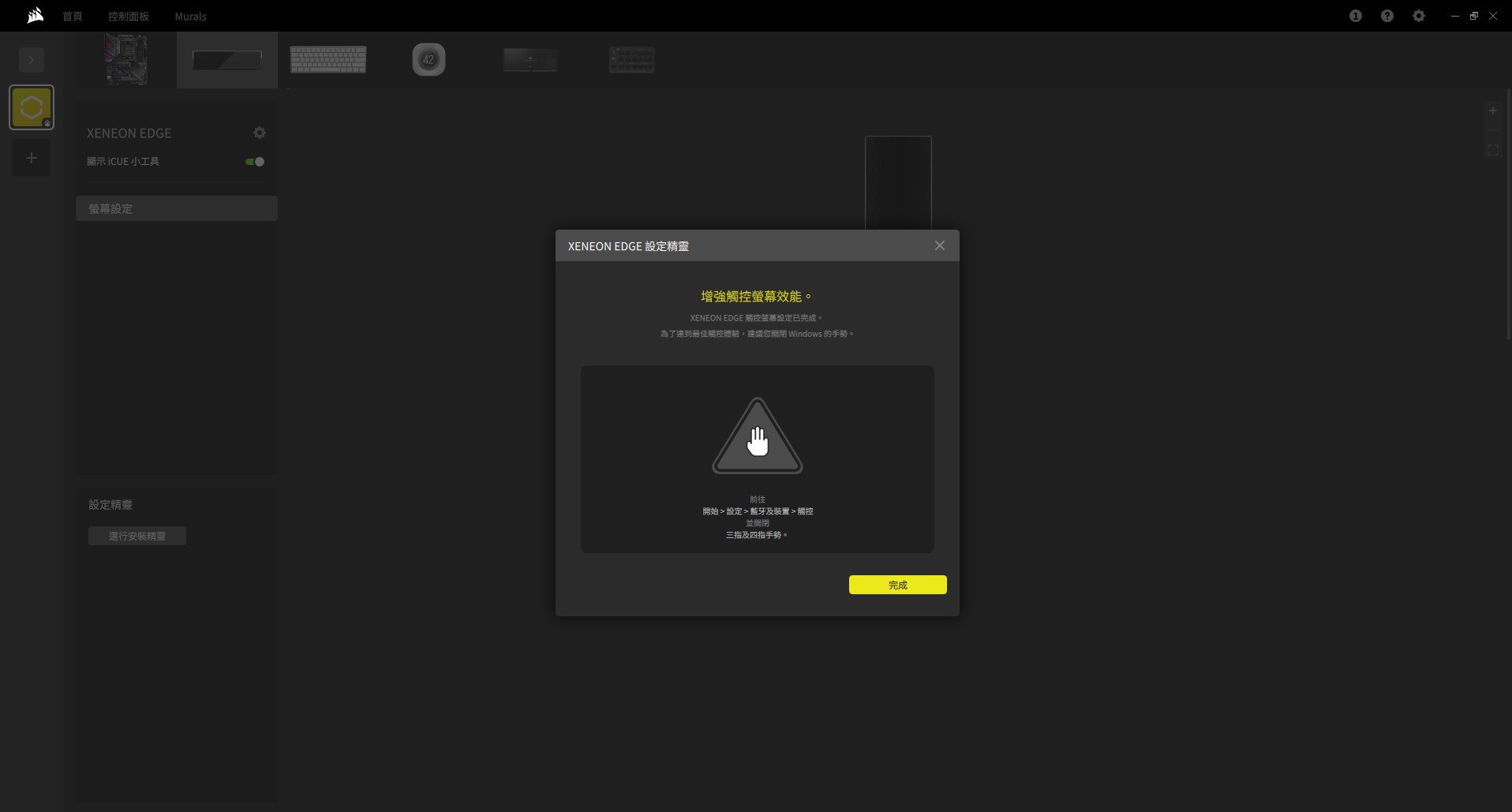Zoom in with the canvas plus icon
The width and height of the screenshot is (1512, 812).
pyautogui.click(x=1492, y=111)
